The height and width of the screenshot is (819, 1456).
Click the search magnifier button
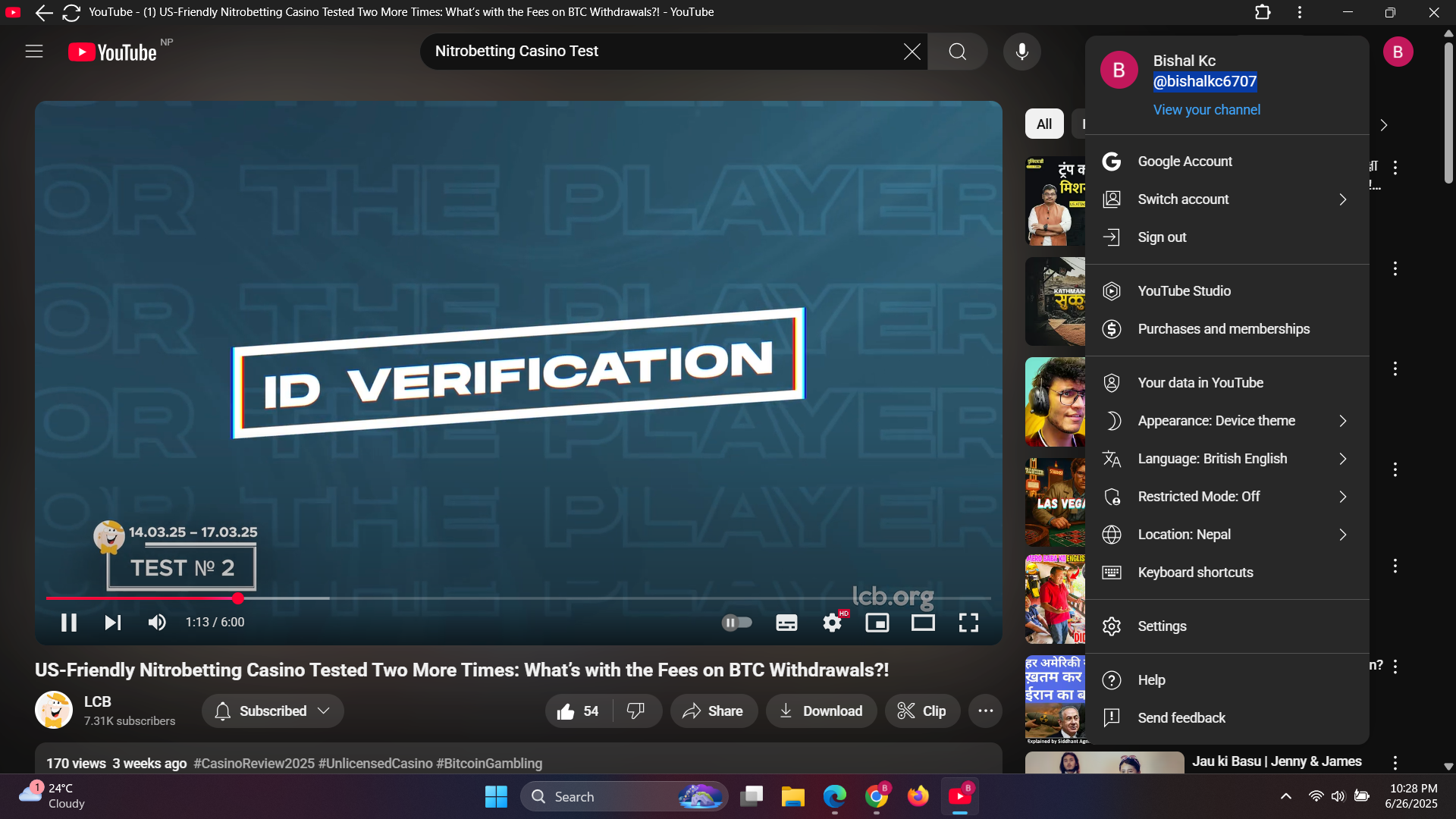958,52
